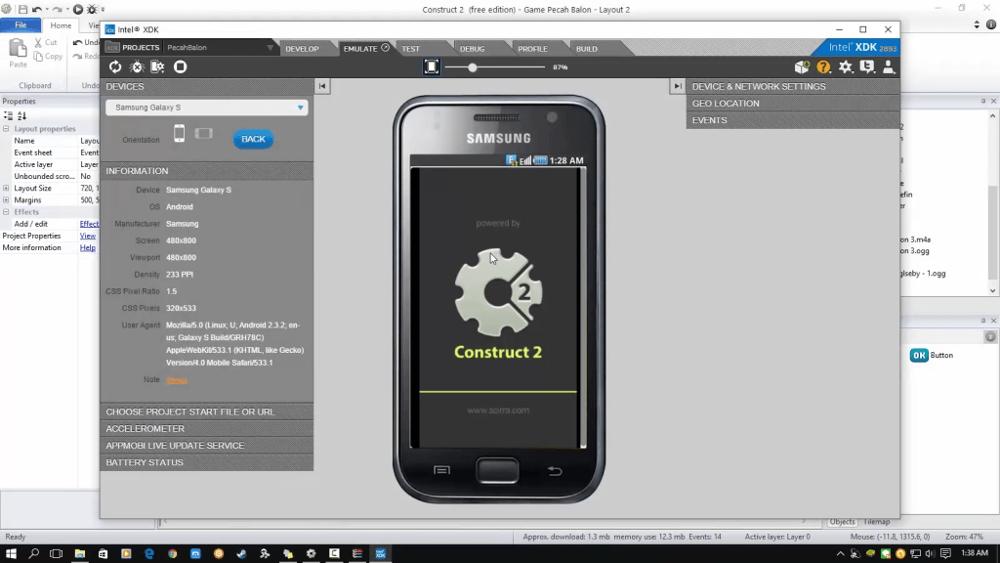Switch to the TEST tab
The width and height of the screenshot is (1000, 563).
(411, 48)
